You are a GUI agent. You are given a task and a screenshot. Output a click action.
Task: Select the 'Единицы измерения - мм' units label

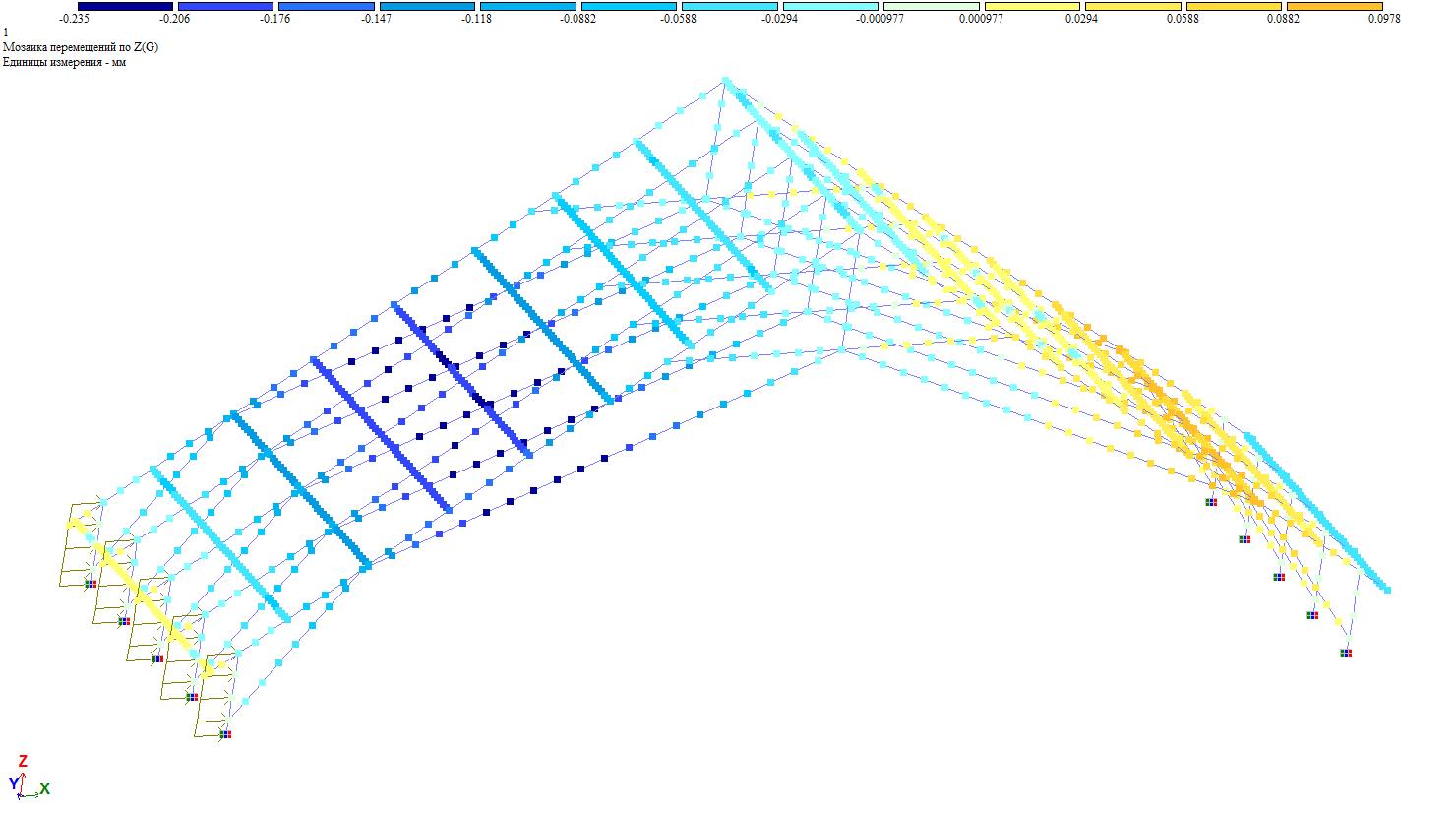coord(65,62)
